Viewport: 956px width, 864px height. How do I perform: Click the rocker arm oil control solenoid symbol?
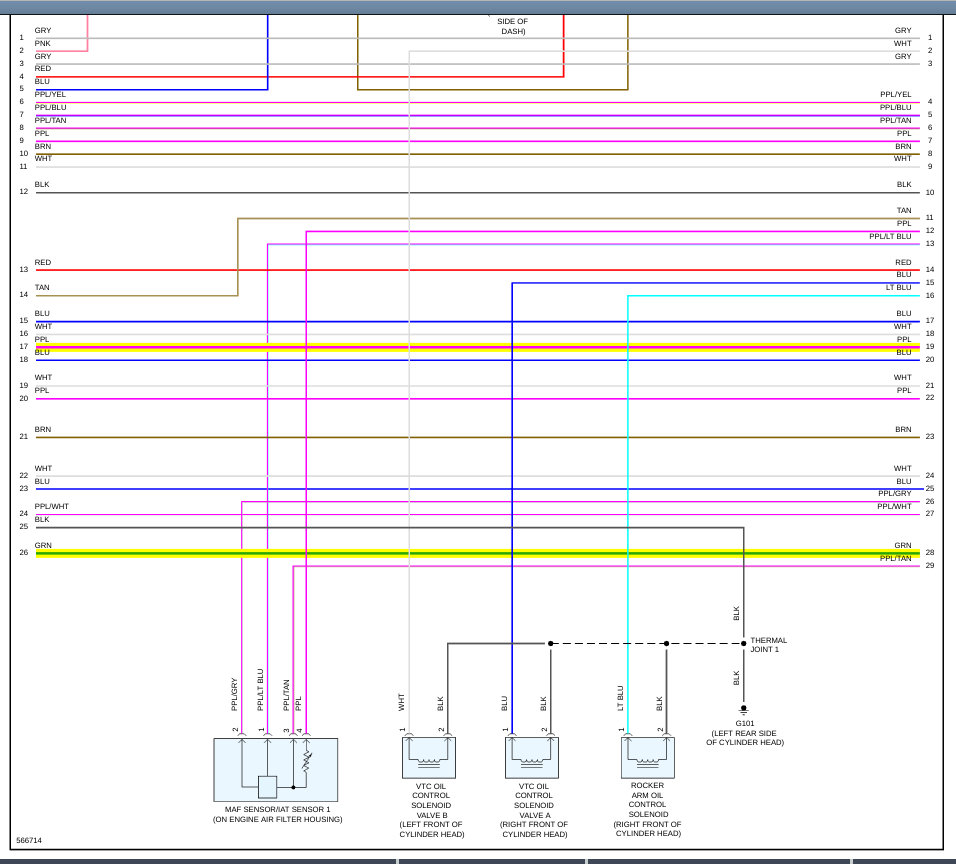pyautogui.click(x=647, y=757)
